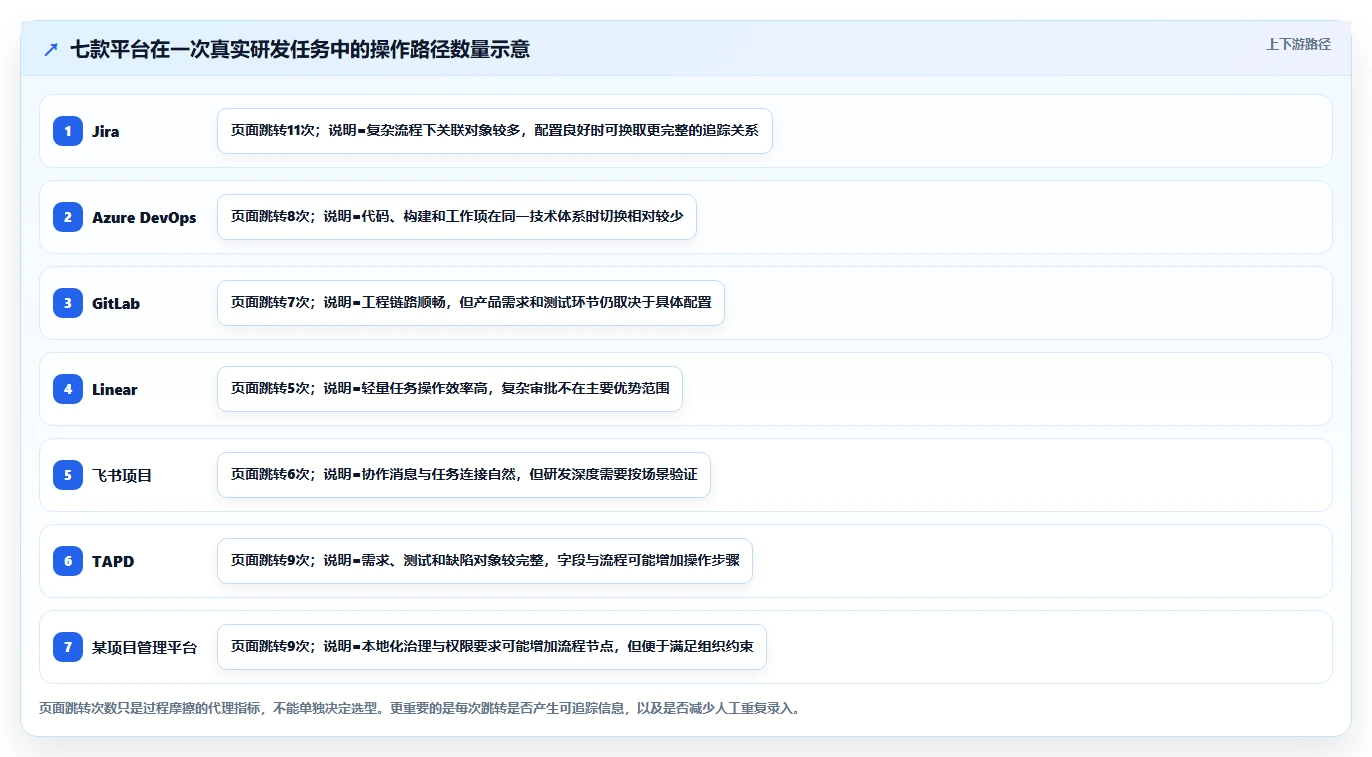Screen dimensions: 1372x757
Task: Click number badge 5 next to 飞书项目
Action: pos(68,475)
